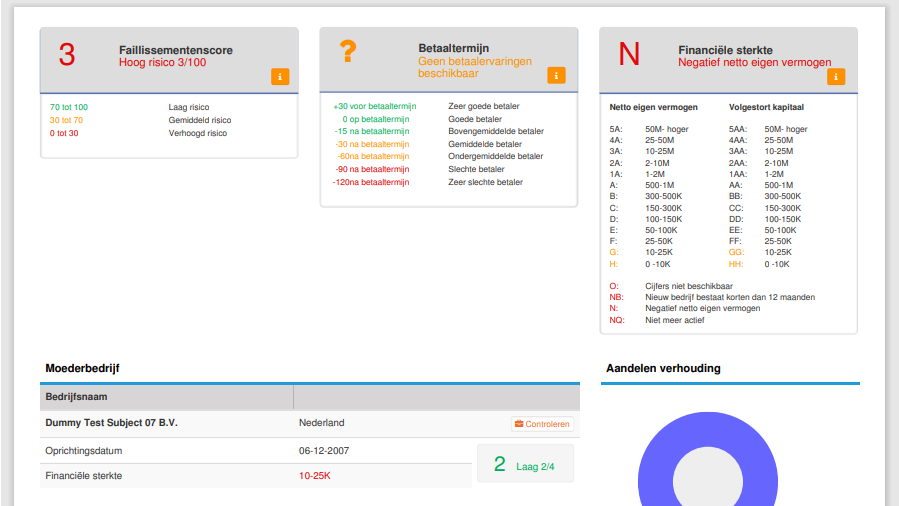Click the Aandelen verhouding heading
899x506 pixels.
(663, 368)
